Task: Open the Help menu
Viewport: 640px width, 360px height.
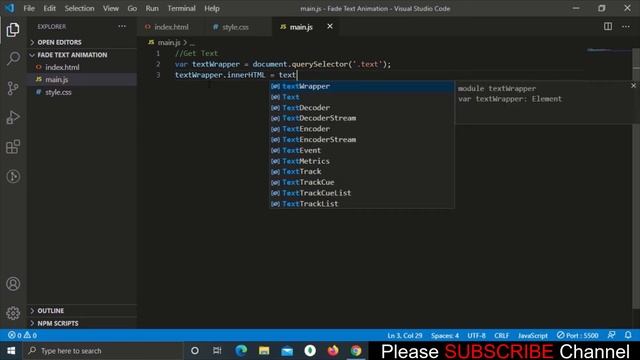Action: 212,8
